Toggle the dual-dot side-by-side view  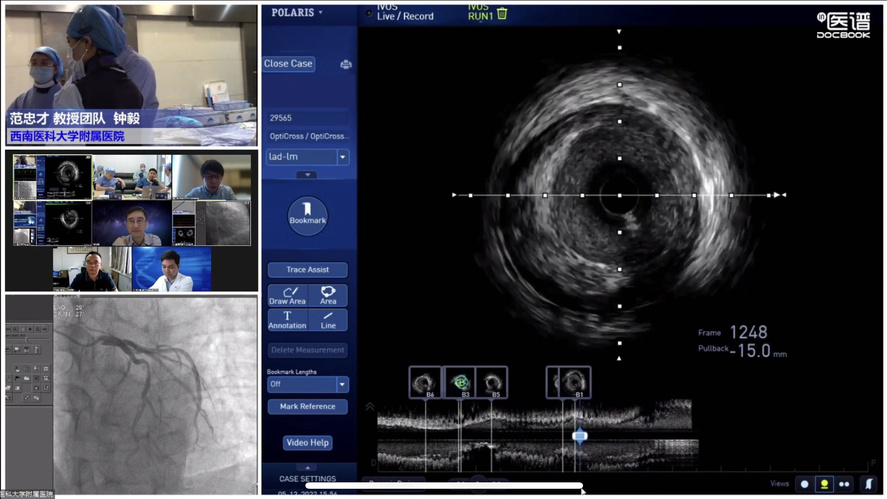[x=845, y=484]
